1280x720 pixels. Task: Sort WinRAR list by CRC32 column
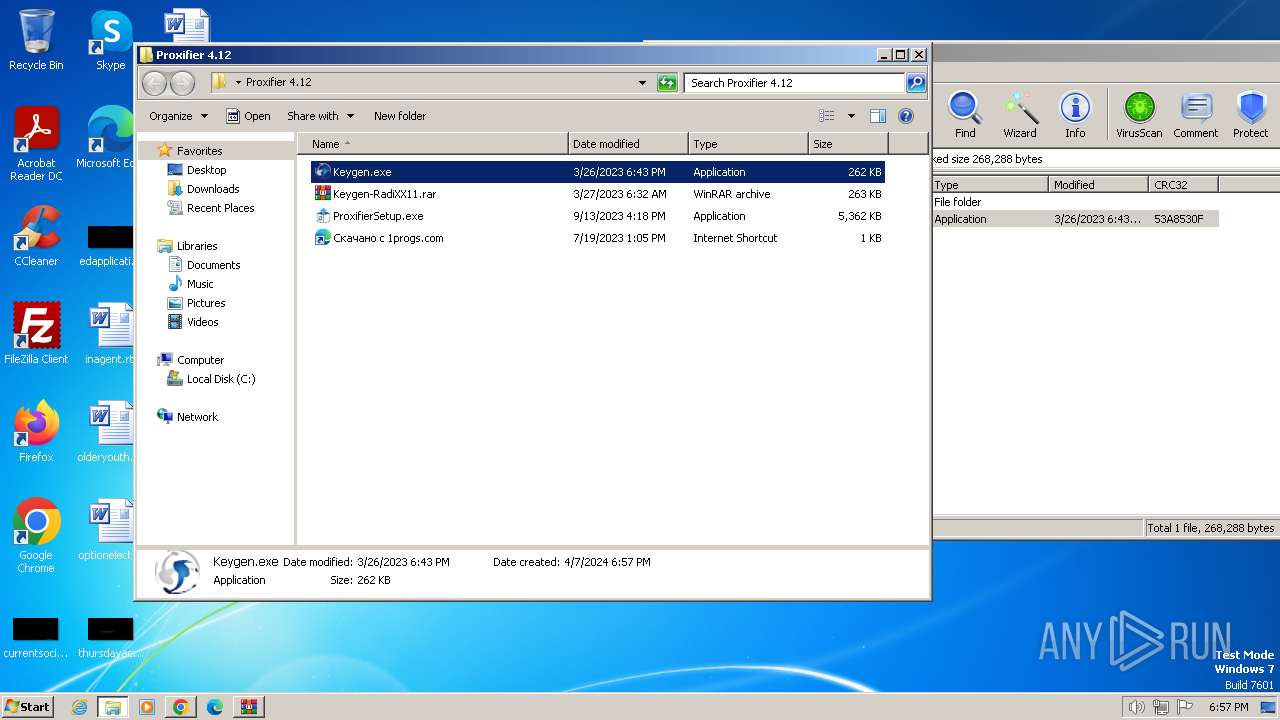click(x=1183, y=185)
